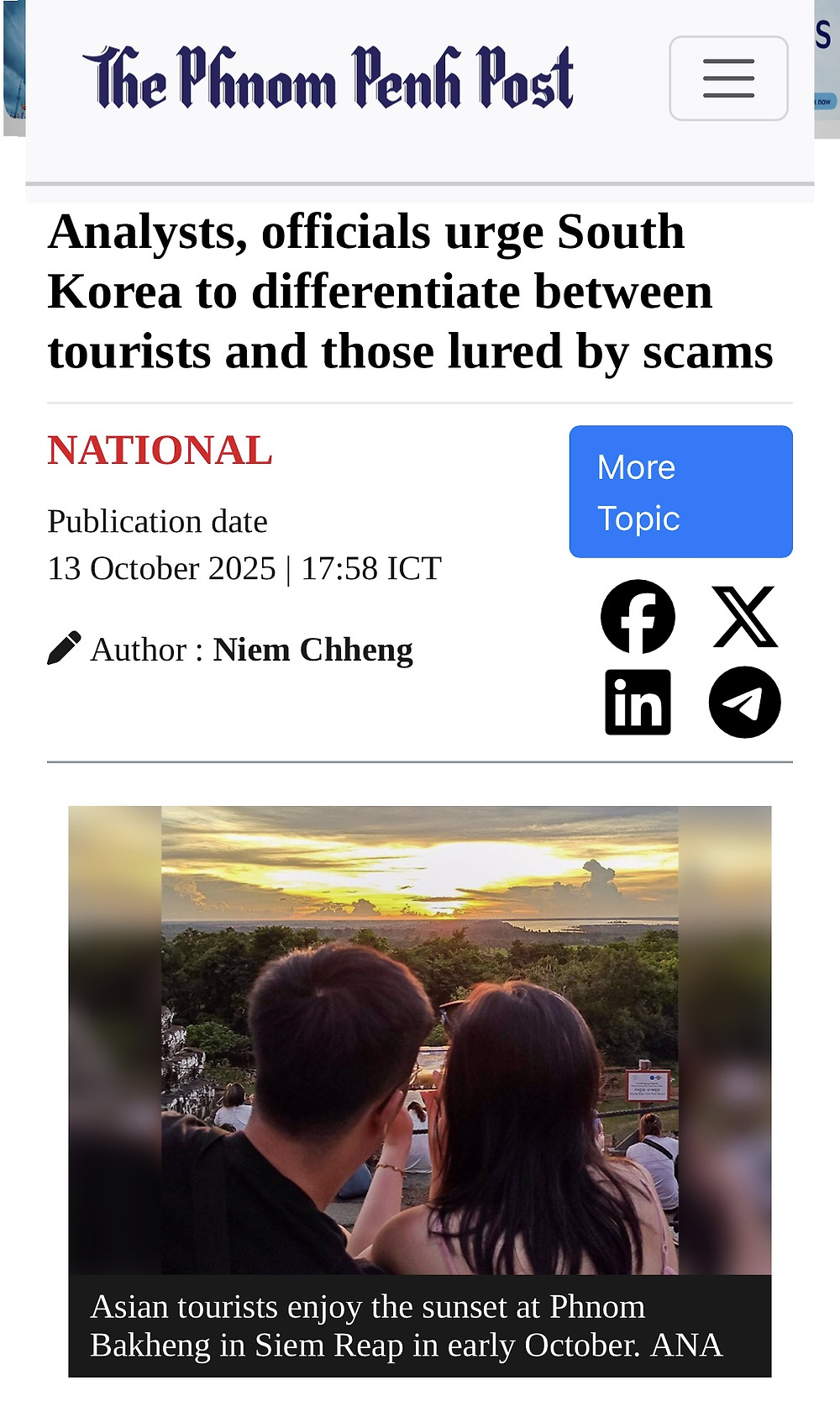
Task: Open the hamburger navigation menu
Action: point(728,78)
